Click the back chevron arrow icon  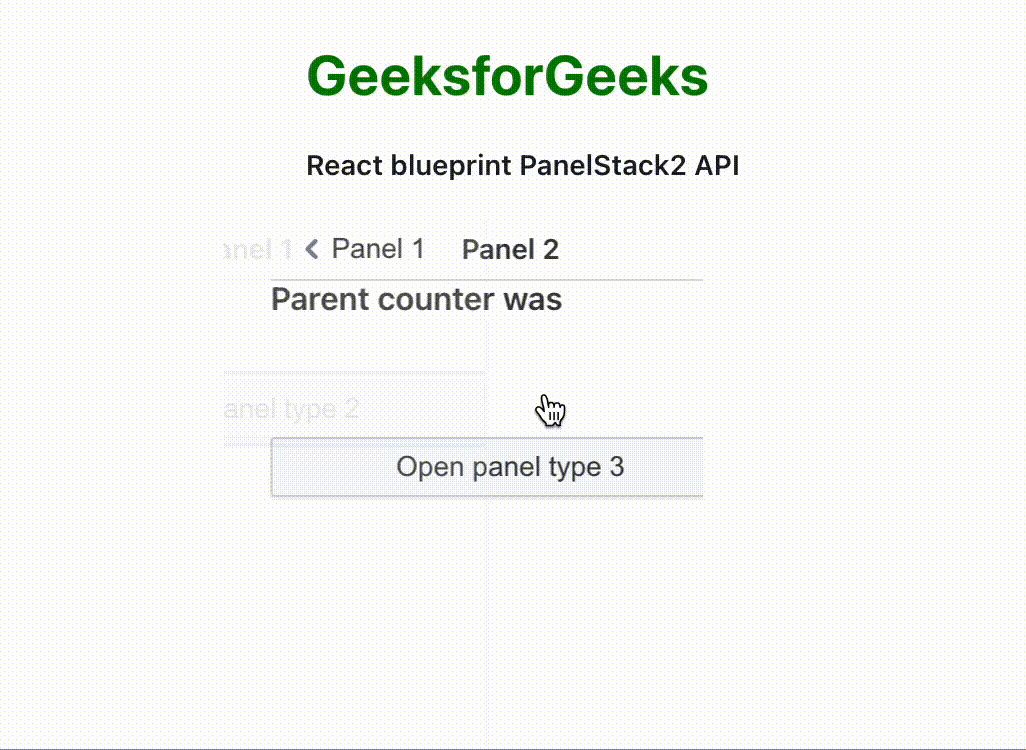[x=312, y=249]
